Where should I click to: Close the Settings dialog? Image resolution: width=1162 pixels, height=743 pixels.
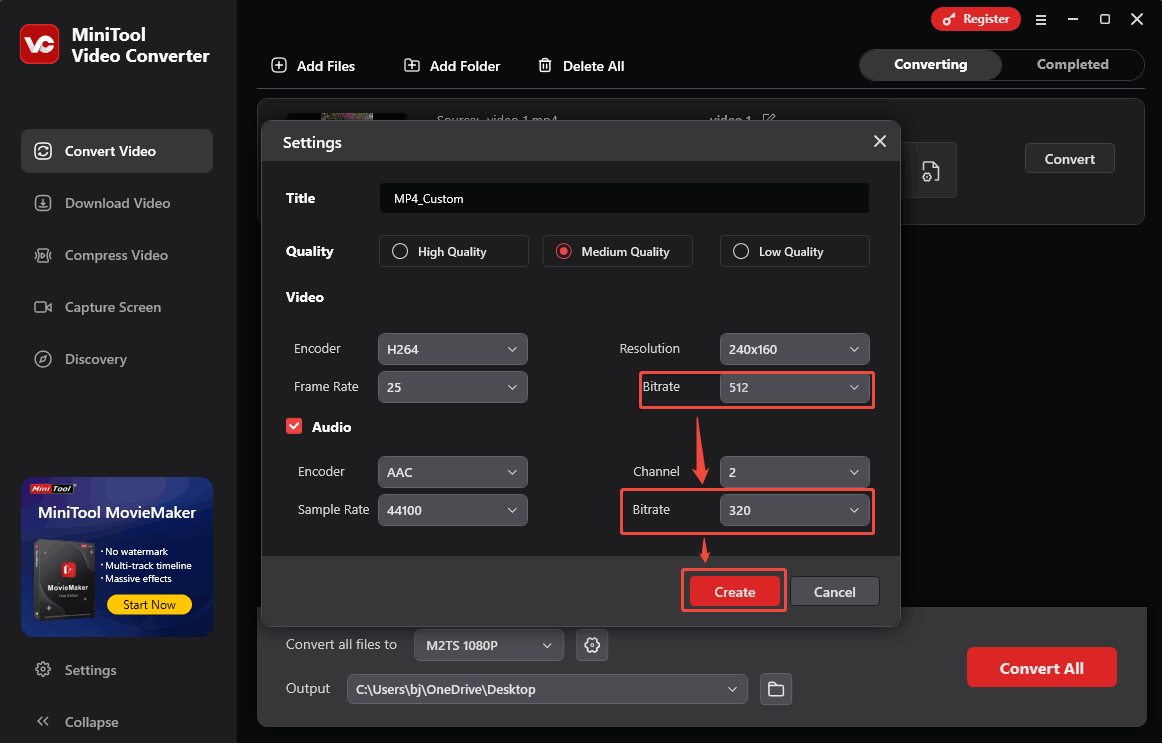click(880, 141)
